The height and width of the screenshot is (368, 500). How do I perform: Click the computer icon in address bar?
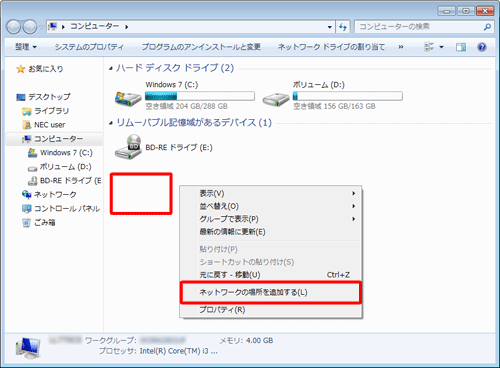pyautogui.click(x=53, y=27)
